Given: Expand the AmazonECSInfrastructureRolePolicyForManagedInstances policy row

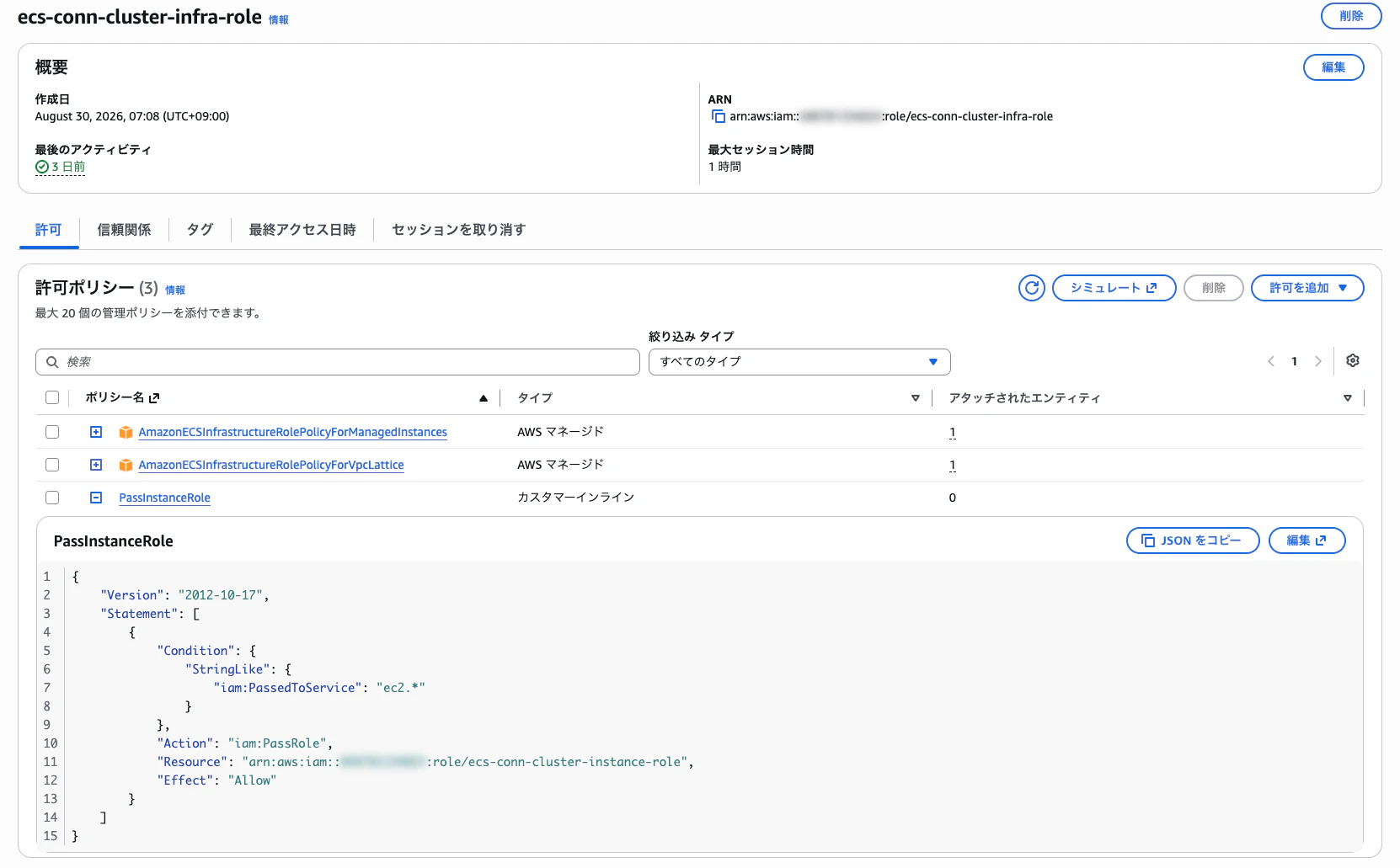Looking at the screenshot, I should (x=96, y=432).
